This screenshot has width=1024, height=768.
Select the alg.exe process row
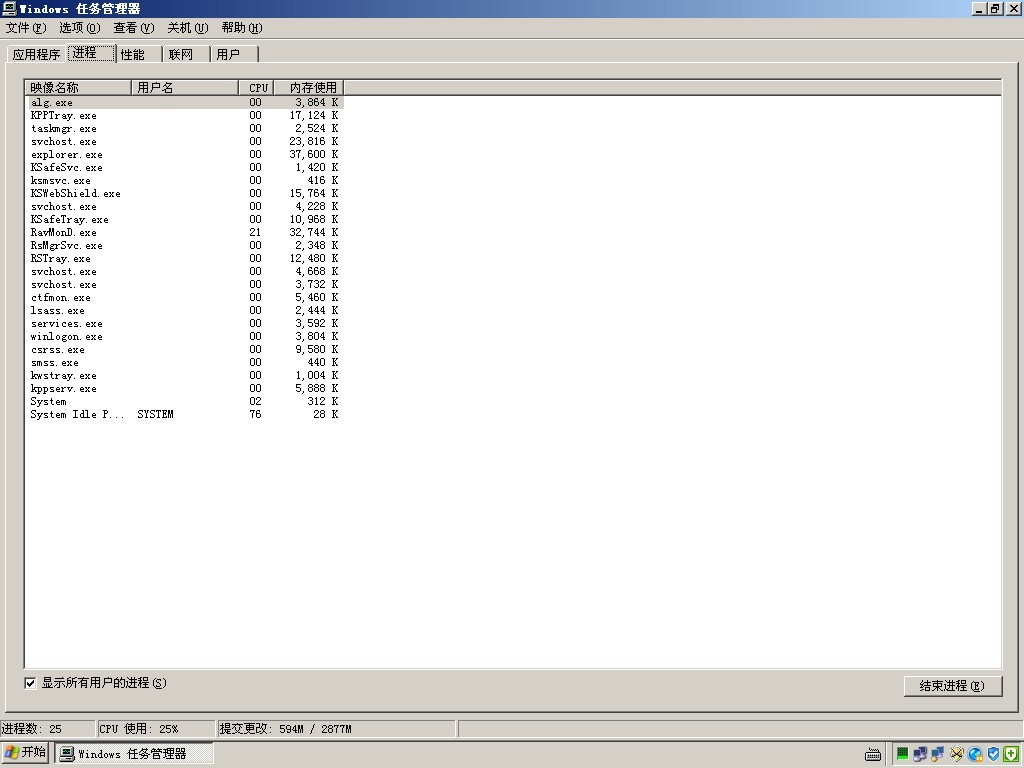pos(185,103)
